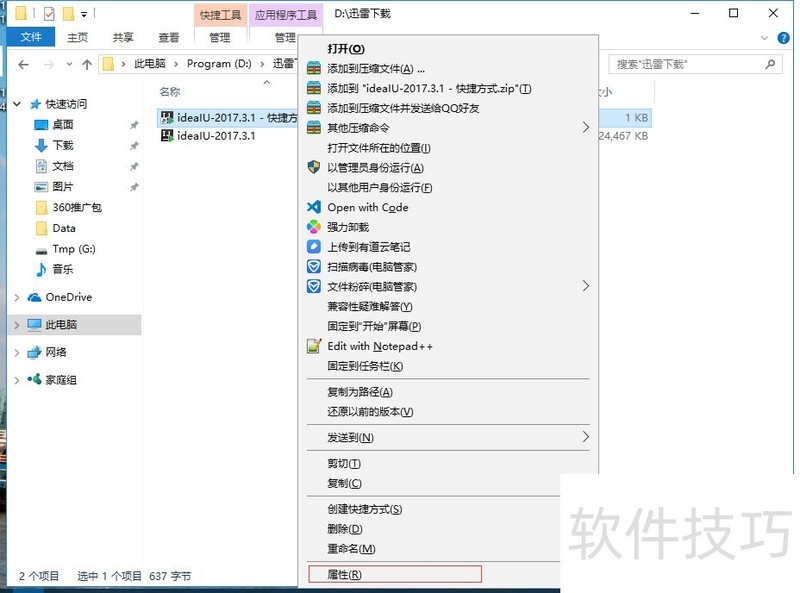Click the 音乐 music note icon
This screenshot has width=800, height=593.
41,269
